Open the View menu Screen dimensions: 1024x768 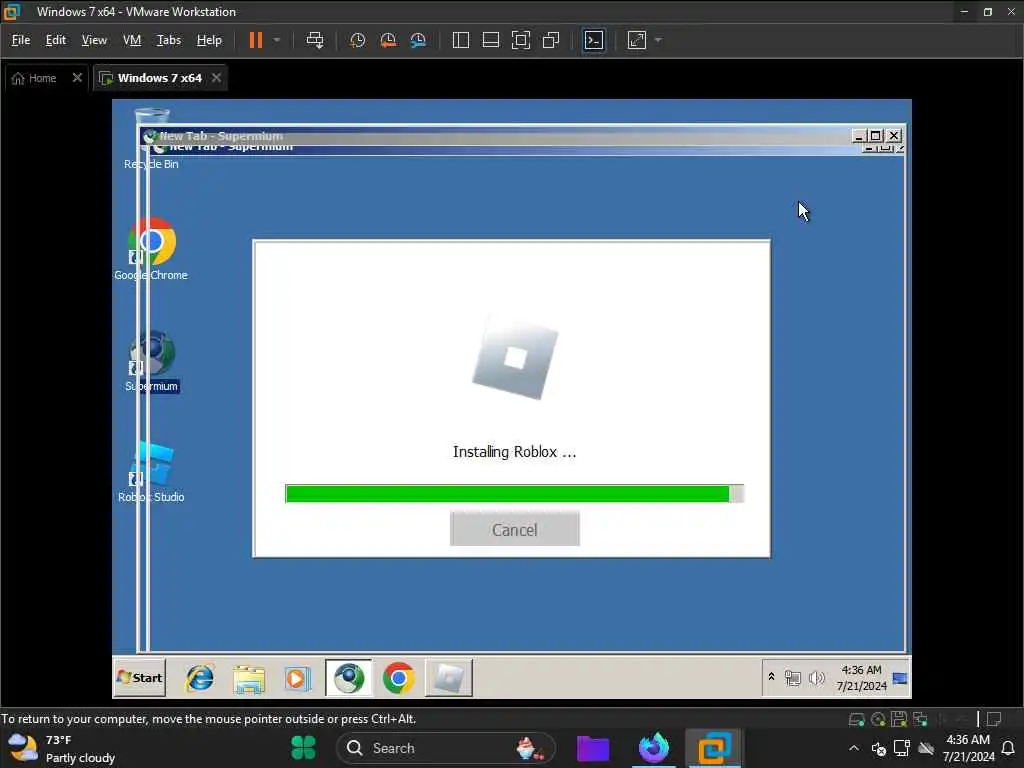point(94,40)
